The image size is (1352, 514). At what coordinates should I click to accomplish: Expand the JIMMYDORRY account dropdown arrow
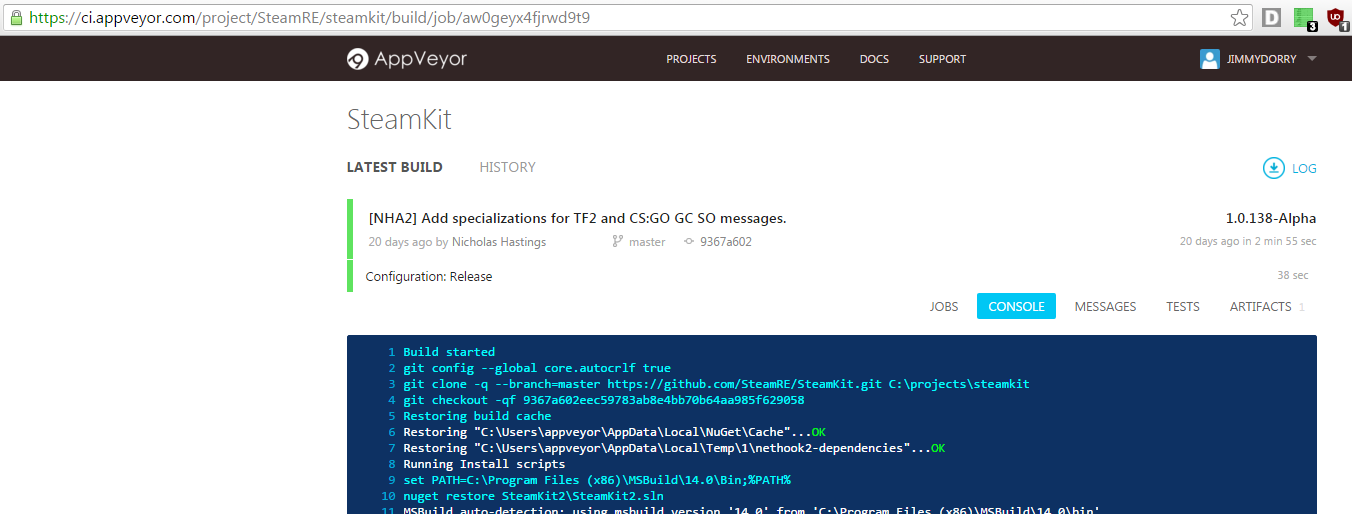(x=1312, y=59)
